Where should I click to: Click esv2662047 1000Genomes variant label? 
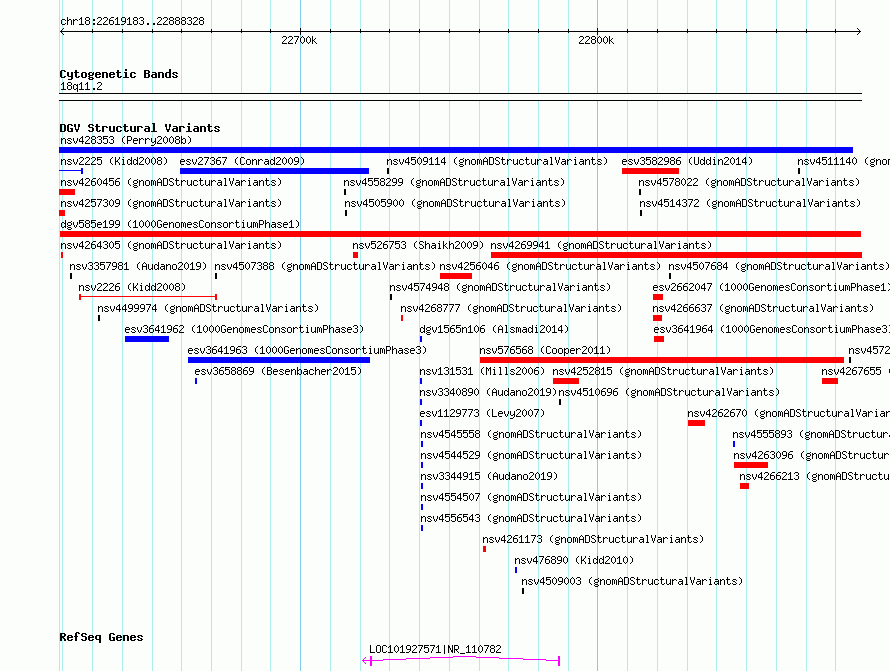771,287
